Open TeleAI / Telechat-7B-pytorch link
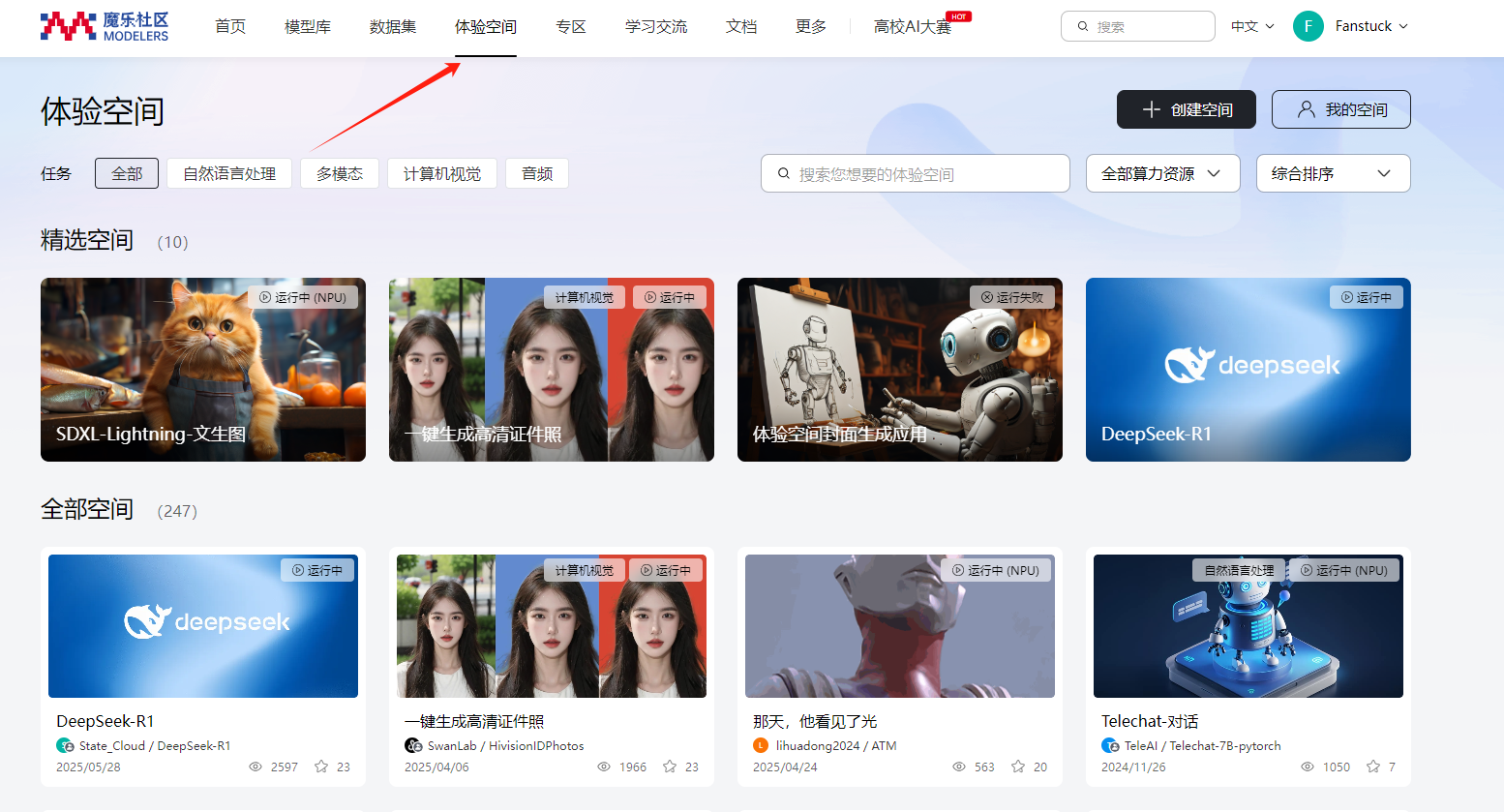Image resolution: width=1504 pixels, height=812 pixels. point(1203,745)
